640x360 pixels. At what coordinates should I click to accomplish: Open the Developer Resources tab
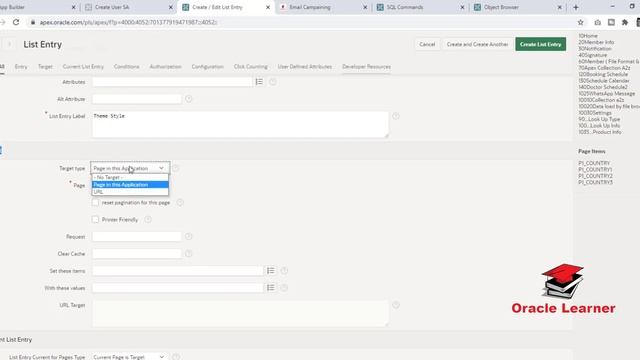pyautogui.click(x=367, y=67)
